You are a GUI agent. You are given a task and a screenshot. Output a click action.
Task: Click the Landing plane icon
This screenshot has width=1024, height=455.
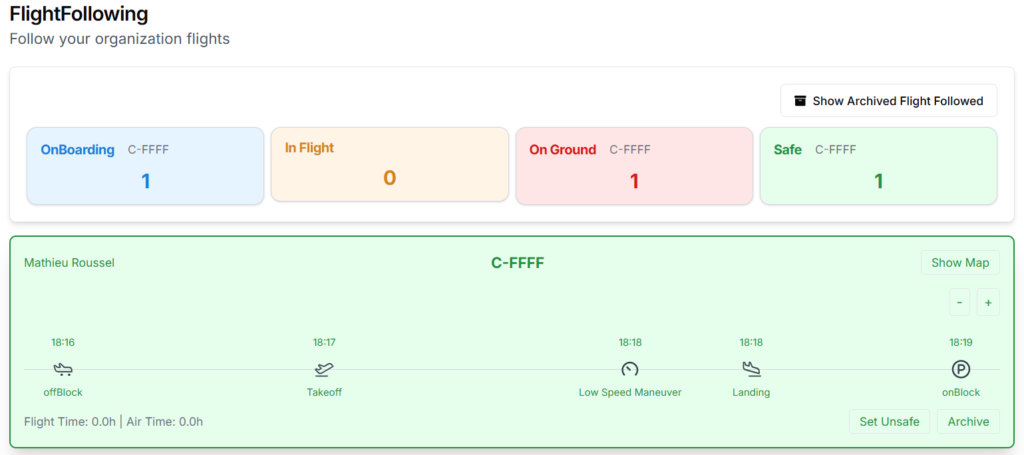[x=751, y=369]
